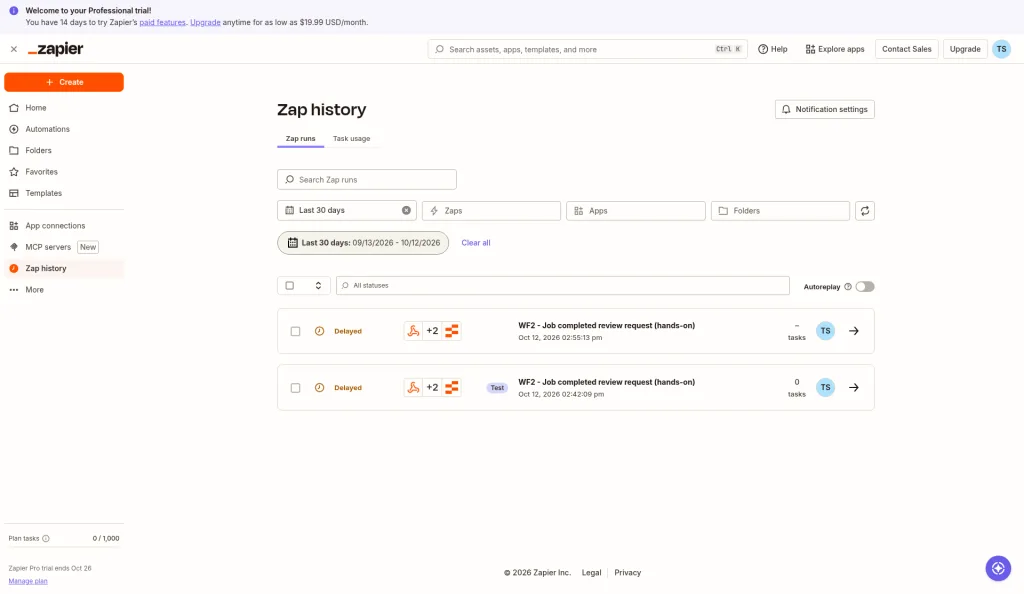Open the chat assistant bubble
Viewport: 1024px width, 594px height.
(998, 569)
